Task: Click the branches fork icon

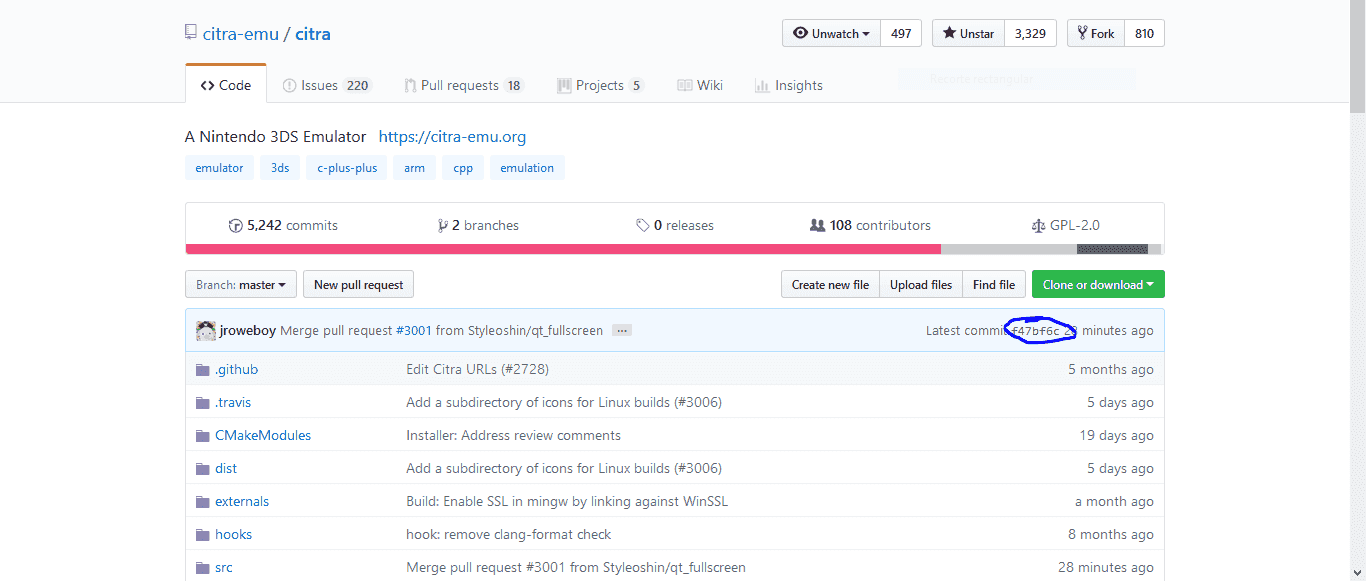Action: 442,226
